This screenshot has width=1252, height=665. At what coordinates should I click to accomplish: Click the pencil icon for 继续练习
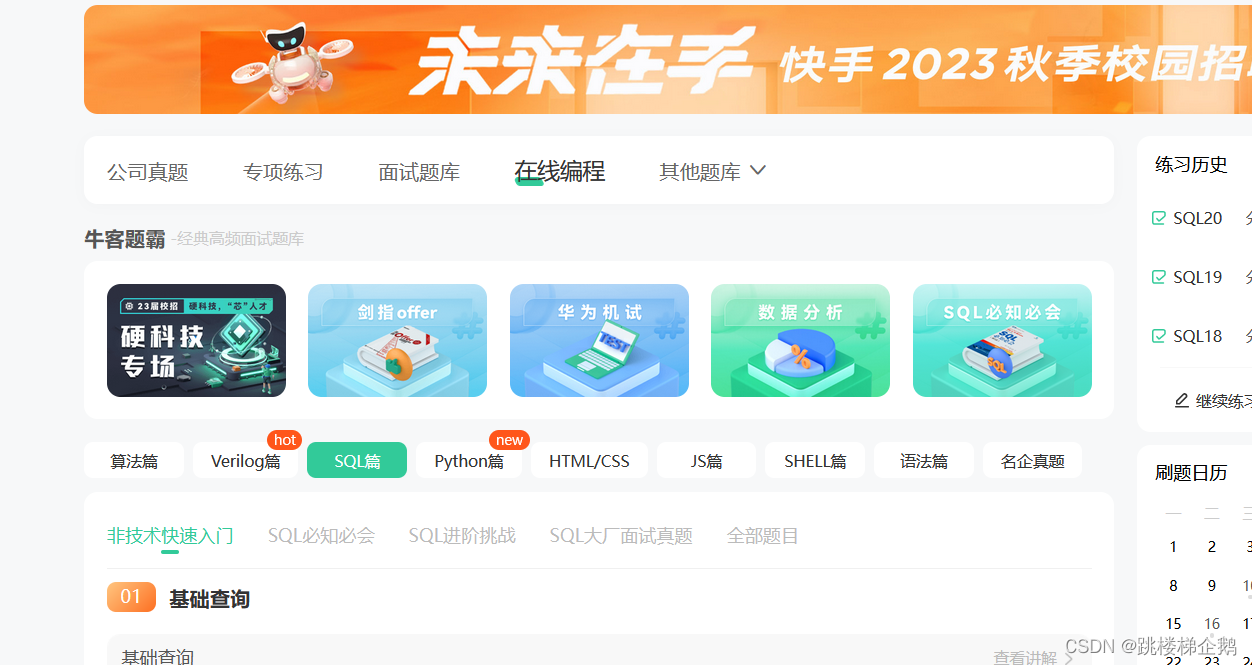(1182, 400)
